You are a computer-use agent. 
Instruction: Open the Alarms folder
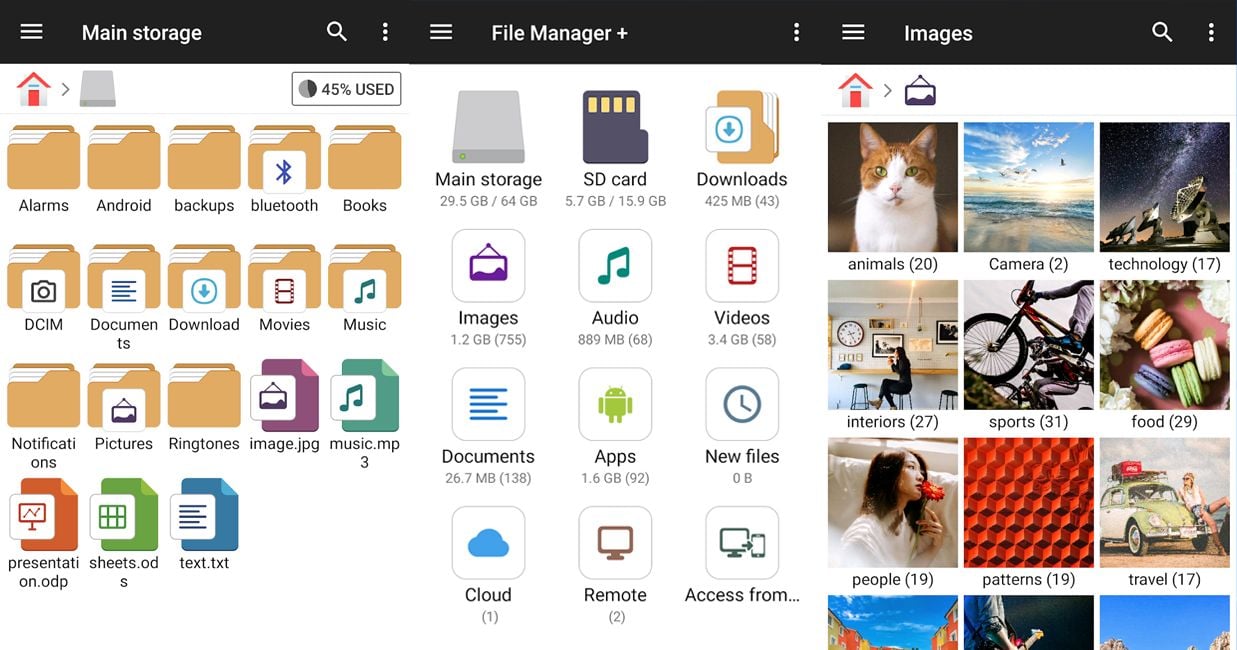44,169
